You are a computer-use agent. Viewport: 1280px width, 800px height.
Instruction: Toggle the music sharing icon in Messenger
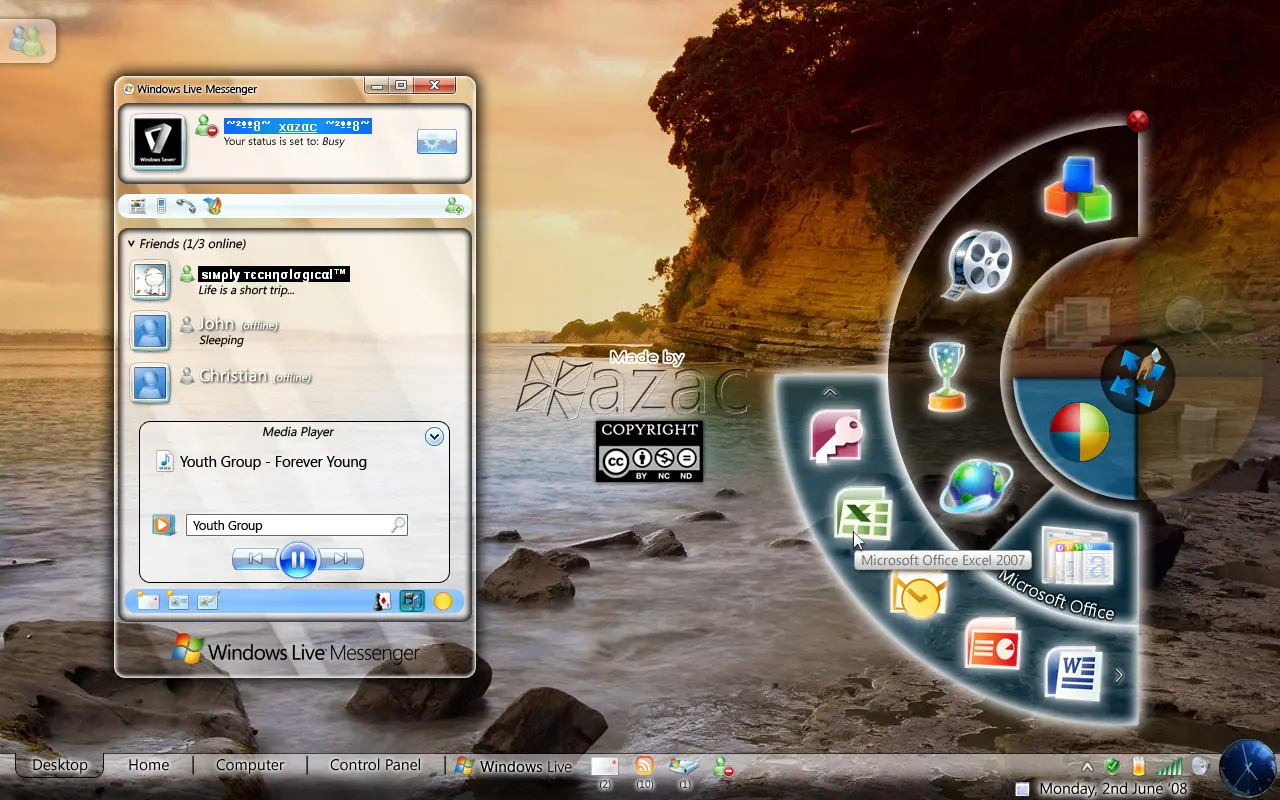tap(412, 601)
